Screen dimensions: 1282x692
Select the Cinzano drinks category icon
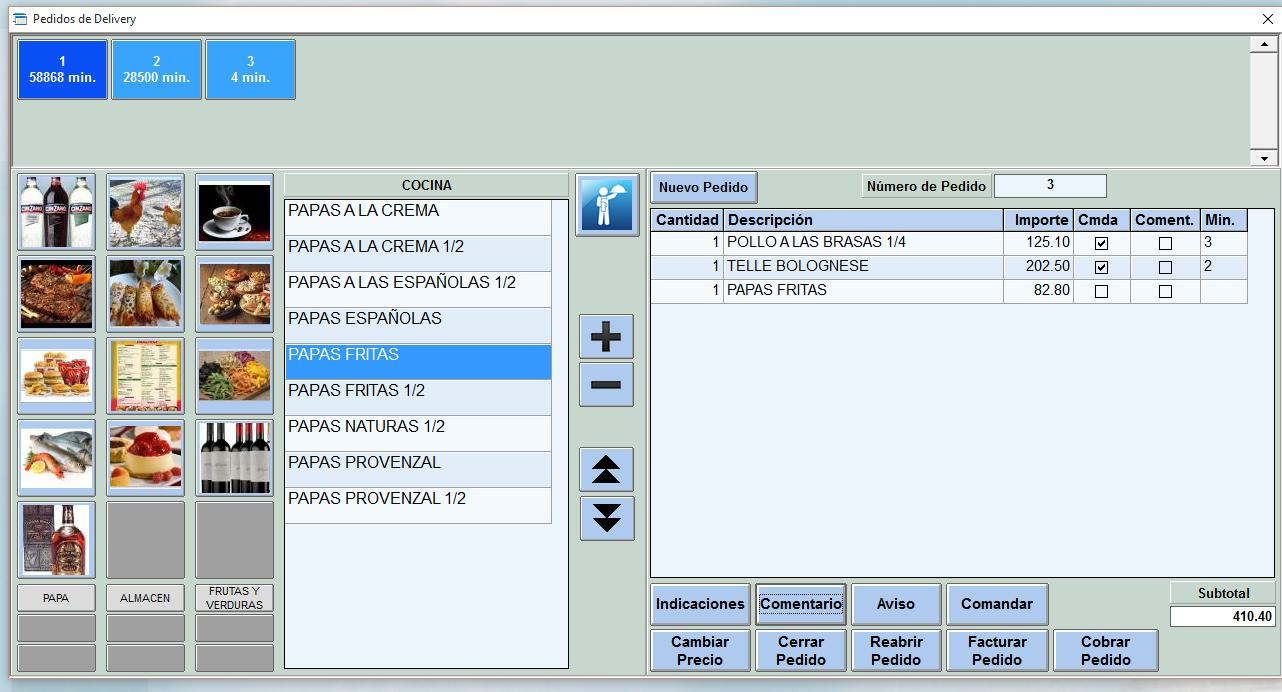(55, 211)
